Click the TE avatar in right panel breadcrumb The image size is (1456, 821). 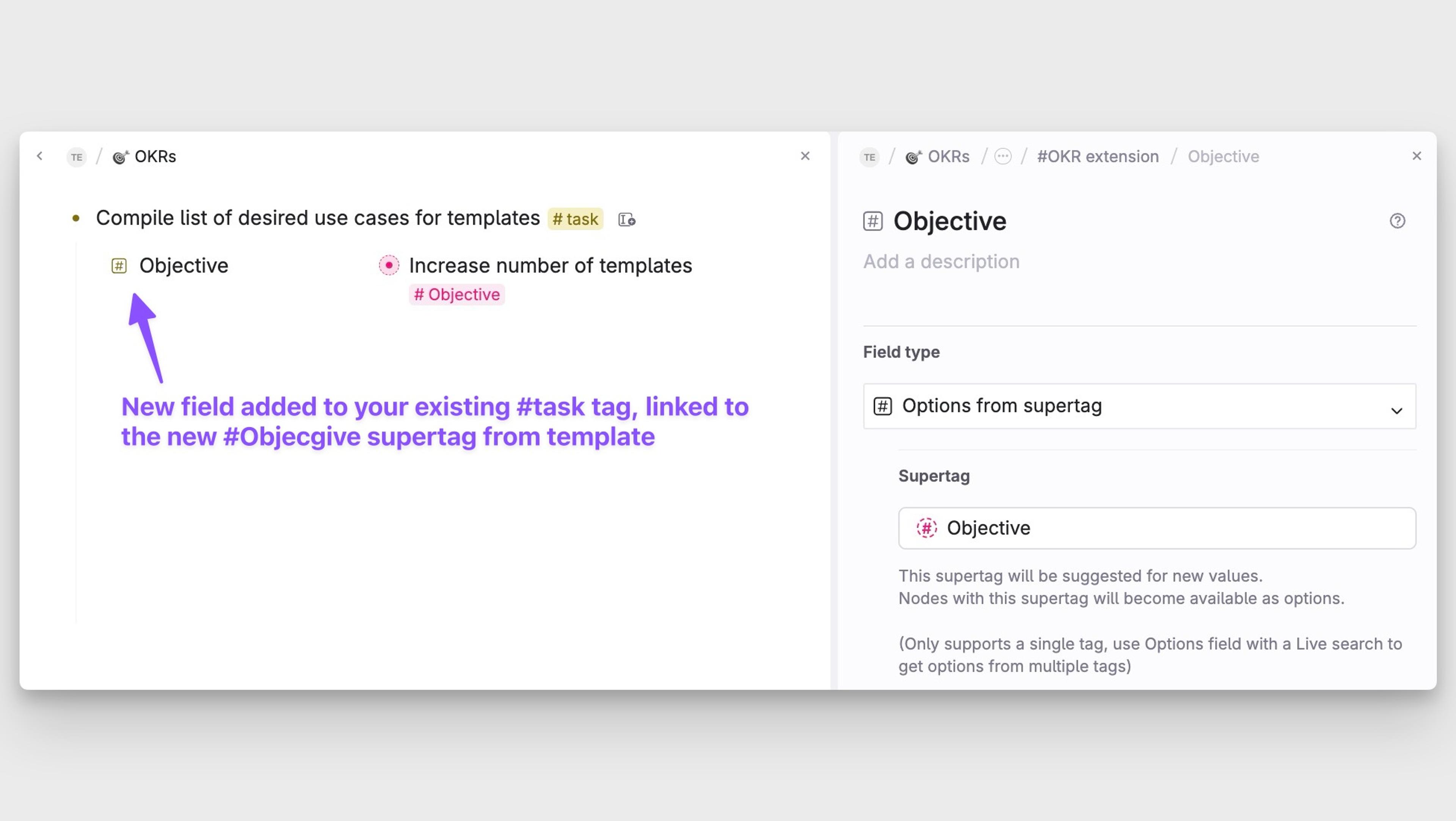[869, 157]
